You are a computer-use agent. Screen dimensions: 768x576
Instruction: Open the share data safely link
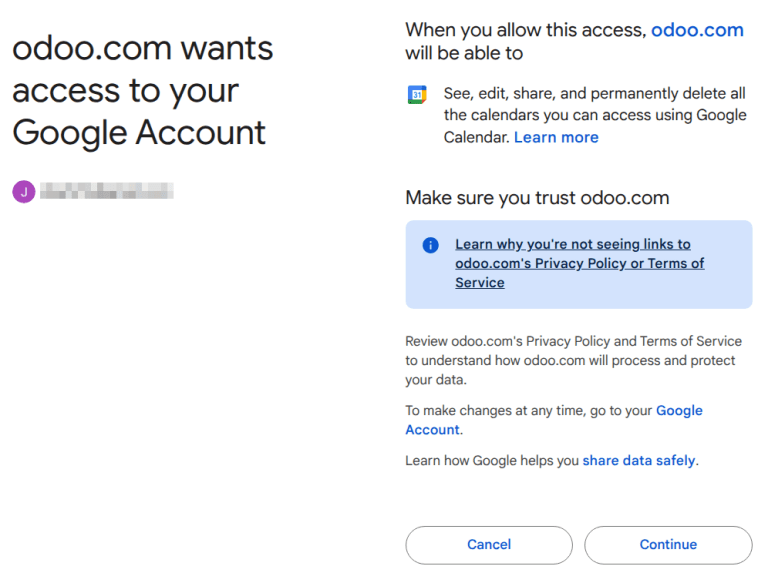pyautogui.click(x=639, y=461)
